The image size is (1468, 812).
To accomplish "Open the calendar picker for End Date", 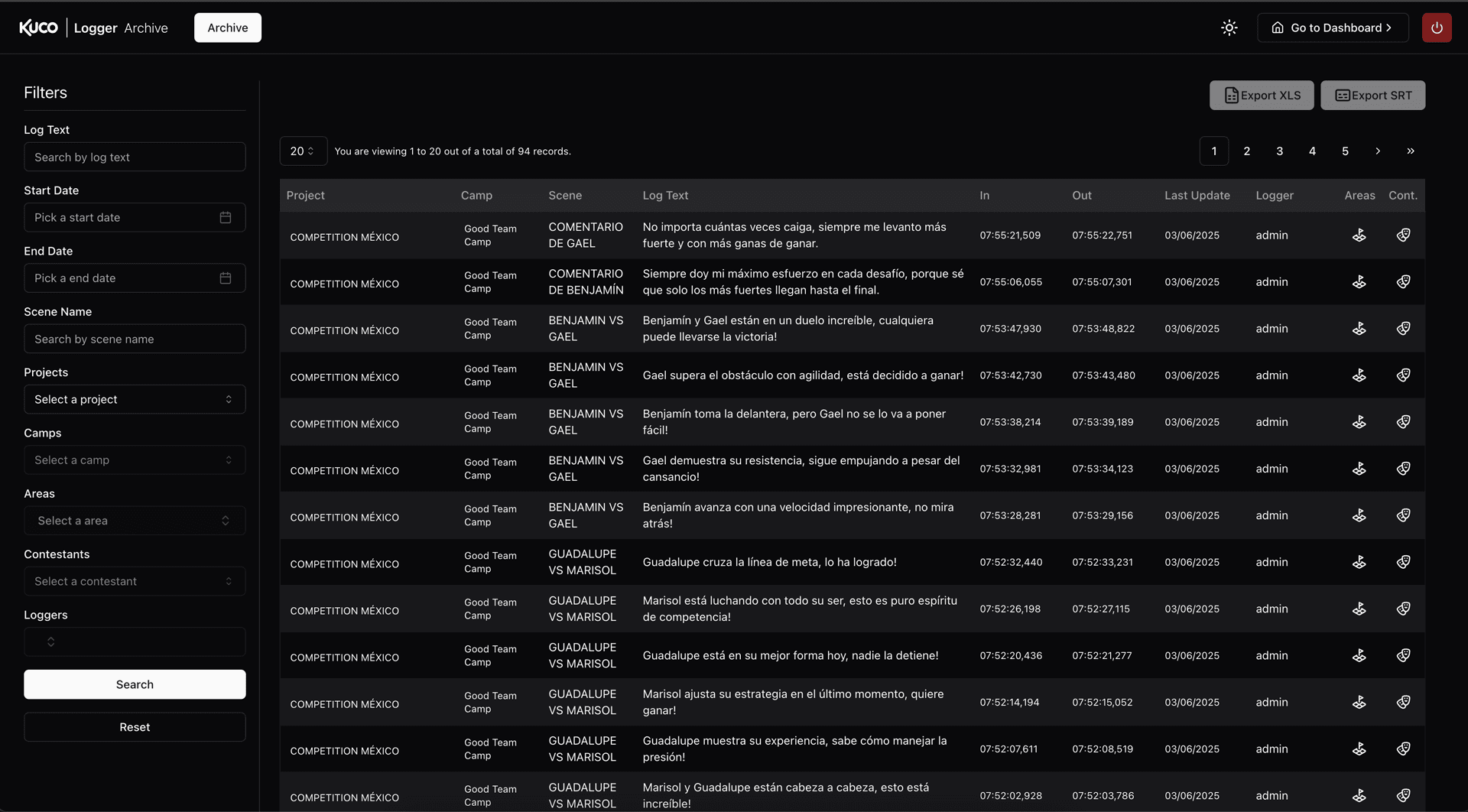I will pos(226,278).
